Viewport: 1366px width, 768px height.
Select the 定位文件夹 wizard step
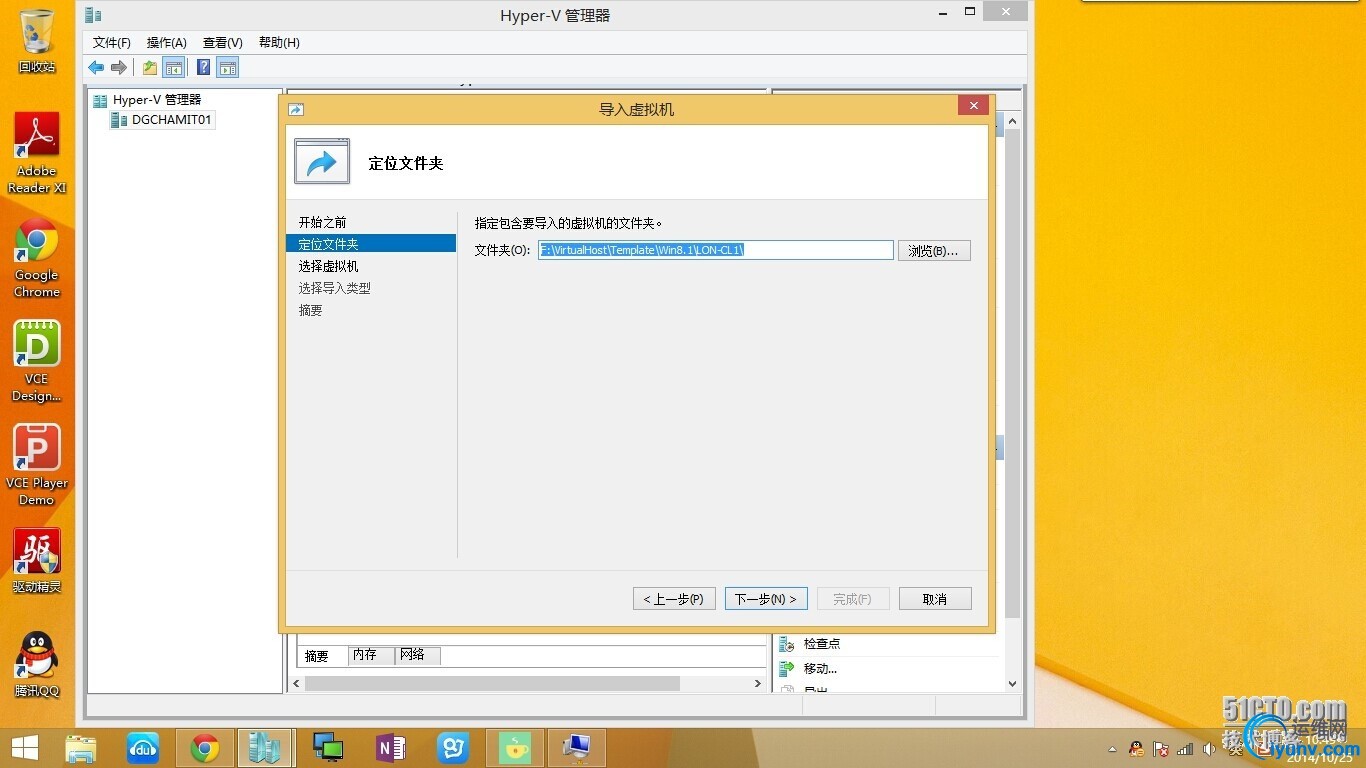371,244
